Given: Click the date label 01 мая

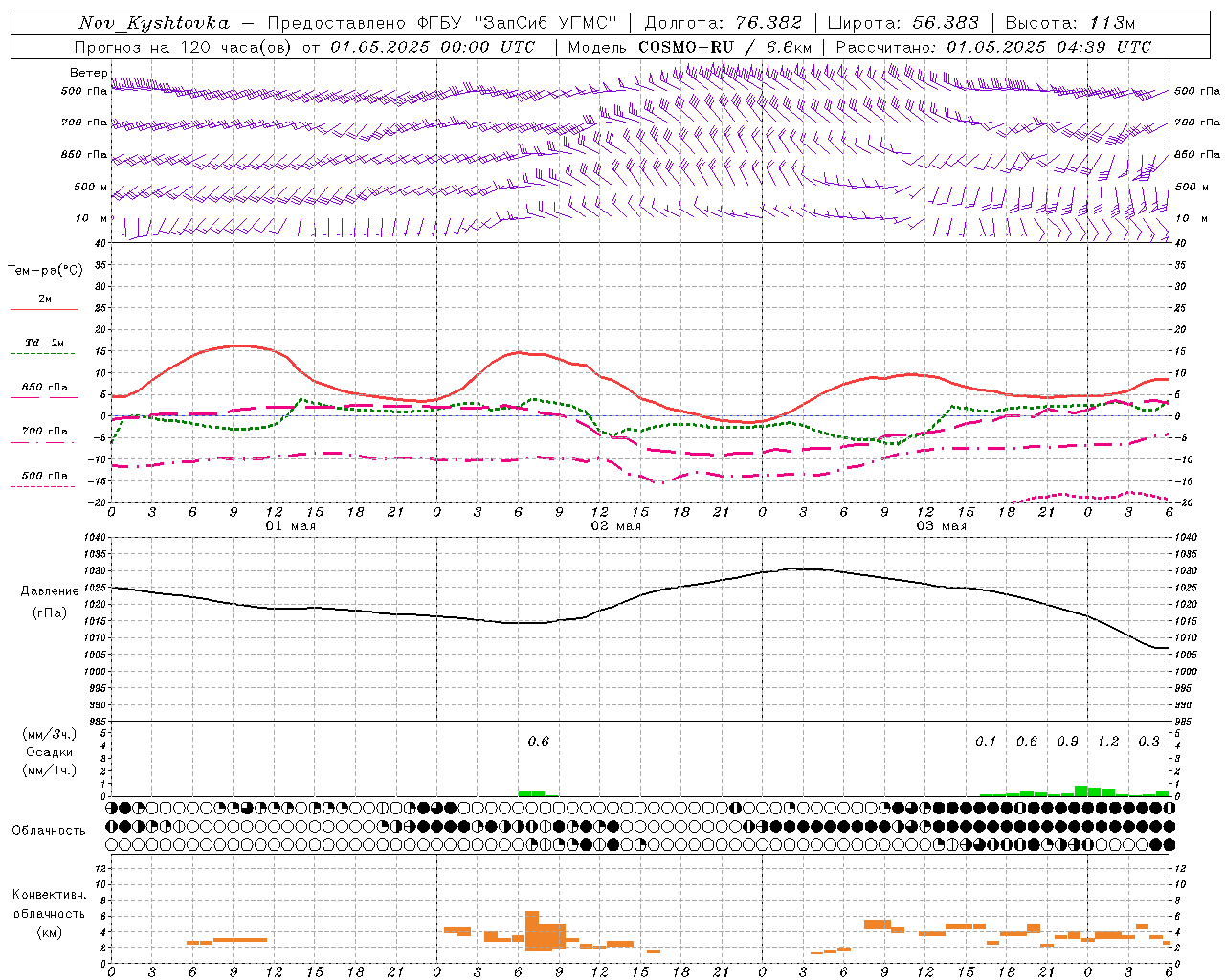Looking at the screenshot, I should [290, 526].
